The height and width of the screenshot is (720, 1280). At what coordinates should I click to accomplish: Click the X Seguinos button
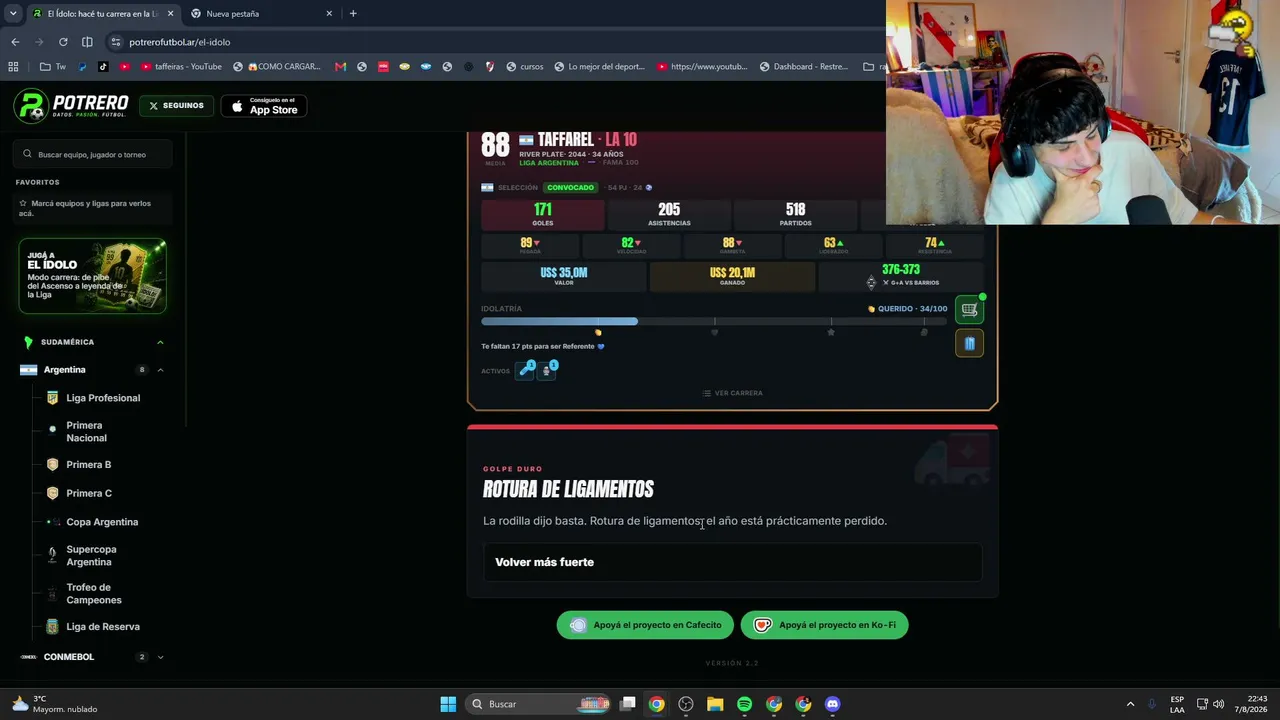pyautogui.click(x=176, y=105)
